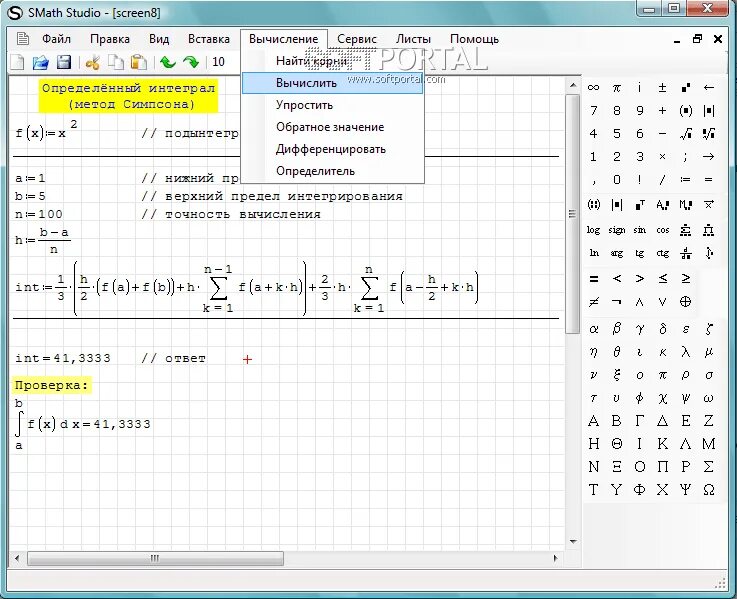
Task: Insert capital Greek Sigma
Action: click(x=709, y=467)
